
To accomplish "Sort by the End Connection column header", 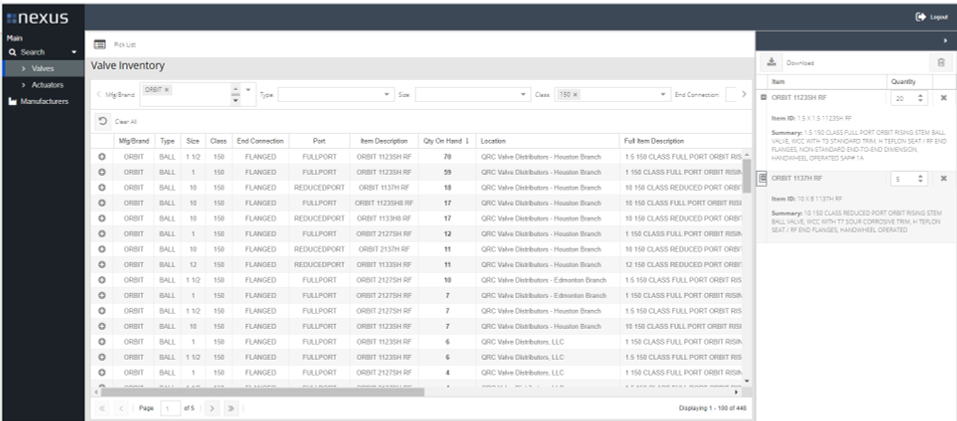I will (x=260, y=141).
